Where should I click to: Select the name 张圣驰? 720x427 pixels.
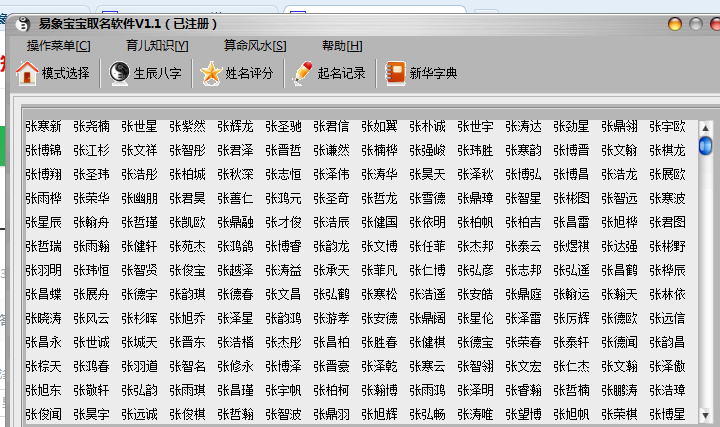click(283, 126)
